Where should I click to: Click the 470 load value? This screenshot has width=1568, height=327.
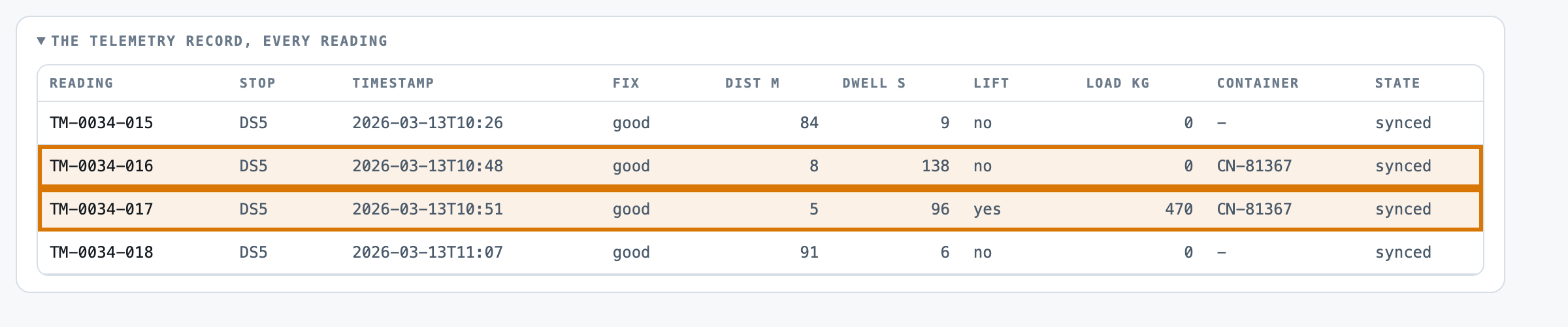(x=1179, y=209)
